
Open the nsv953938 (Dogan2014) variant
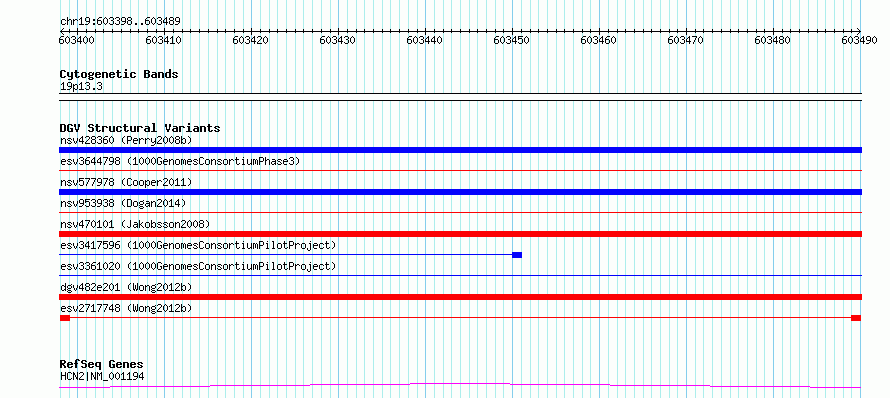click(x=123, y=203)
